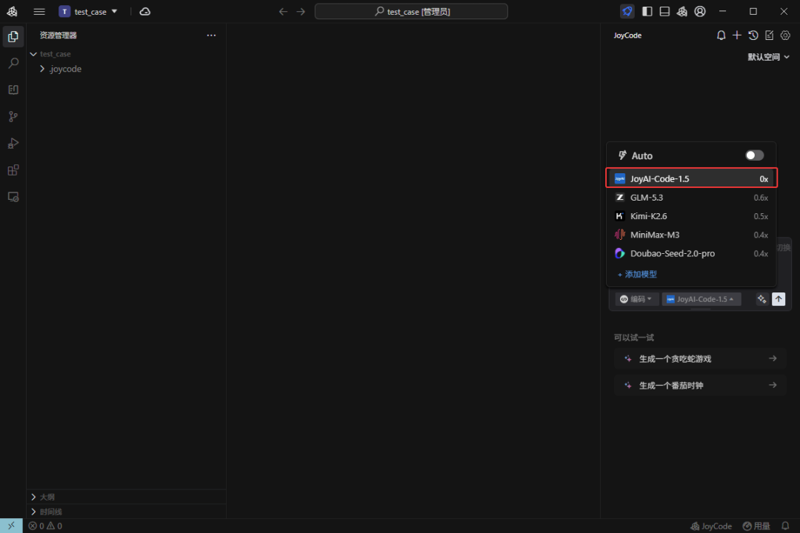The image size is (800, 533).
Task: Open JoyCode notifications bell
Action: [x=721, y=35]
